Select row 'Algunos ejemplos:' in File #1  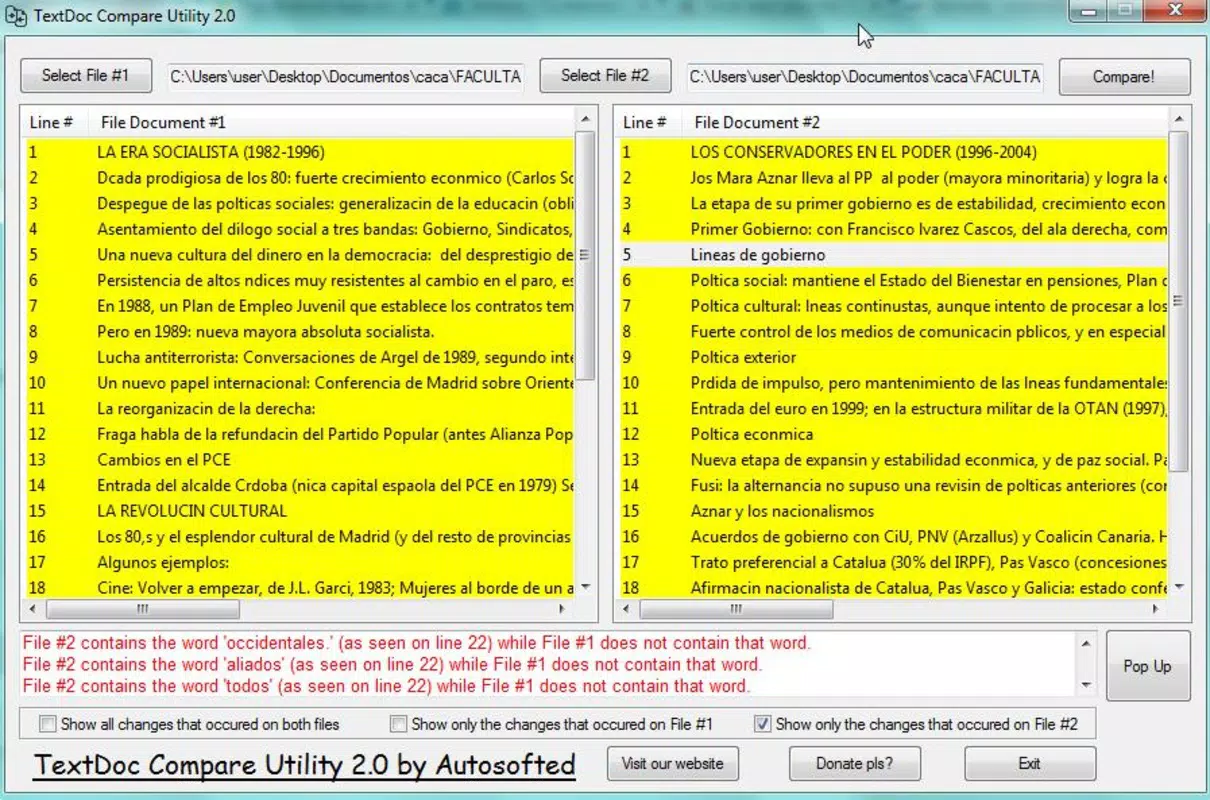click(299, 562)
